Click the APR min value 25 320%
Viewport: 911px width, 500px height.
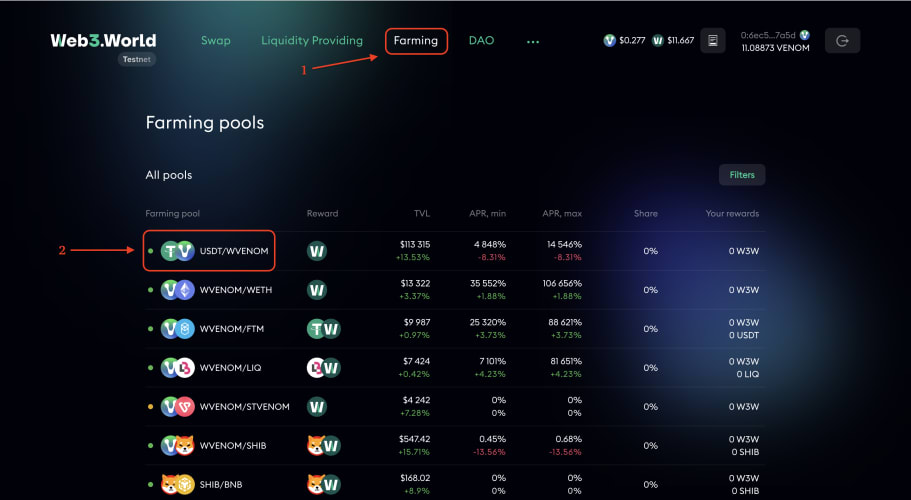click(487, 322)
